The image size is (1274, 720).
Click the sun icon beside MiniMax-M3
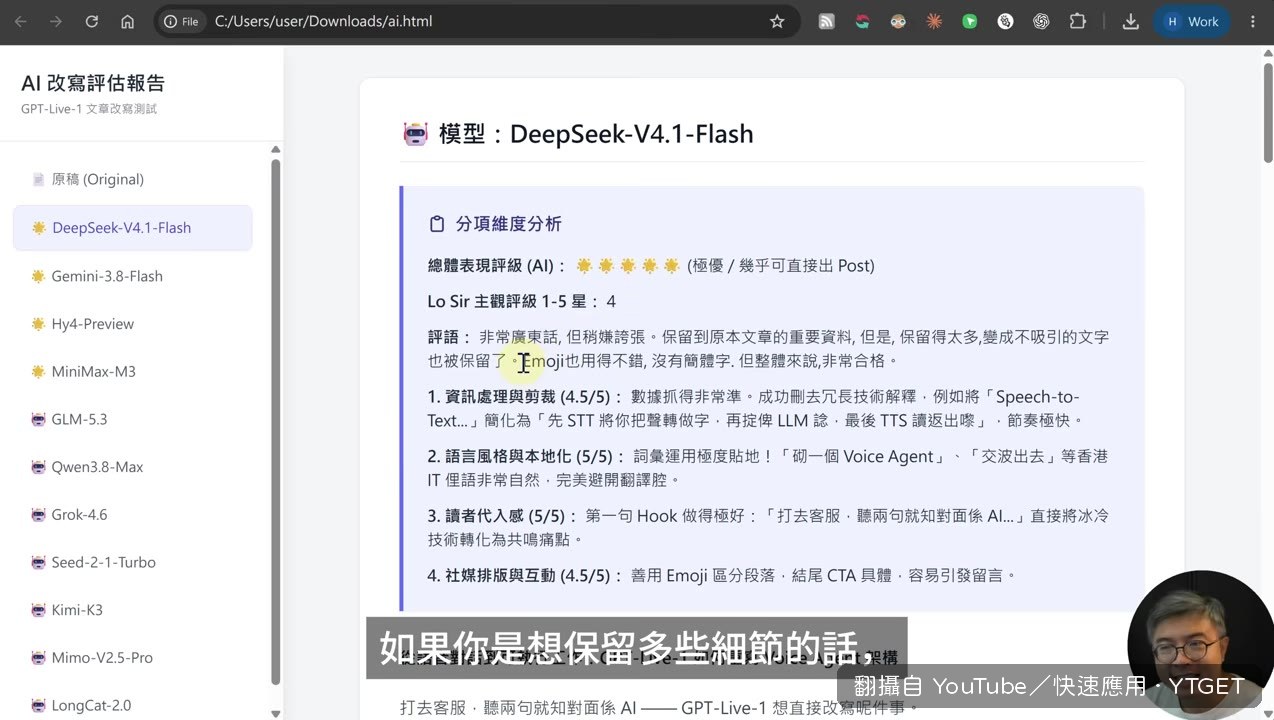point(38,371)
